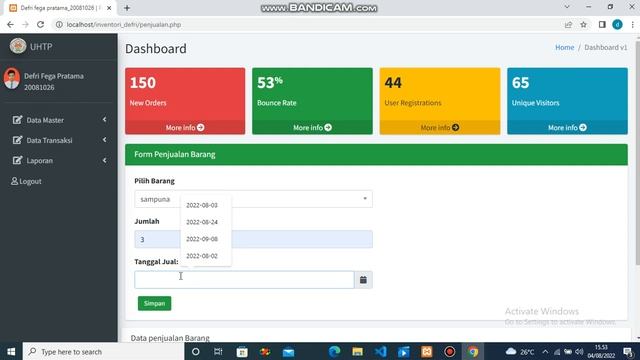Show hidden system tray icons
This screenshot has height=360, width=640.
[x=545, y=351]
